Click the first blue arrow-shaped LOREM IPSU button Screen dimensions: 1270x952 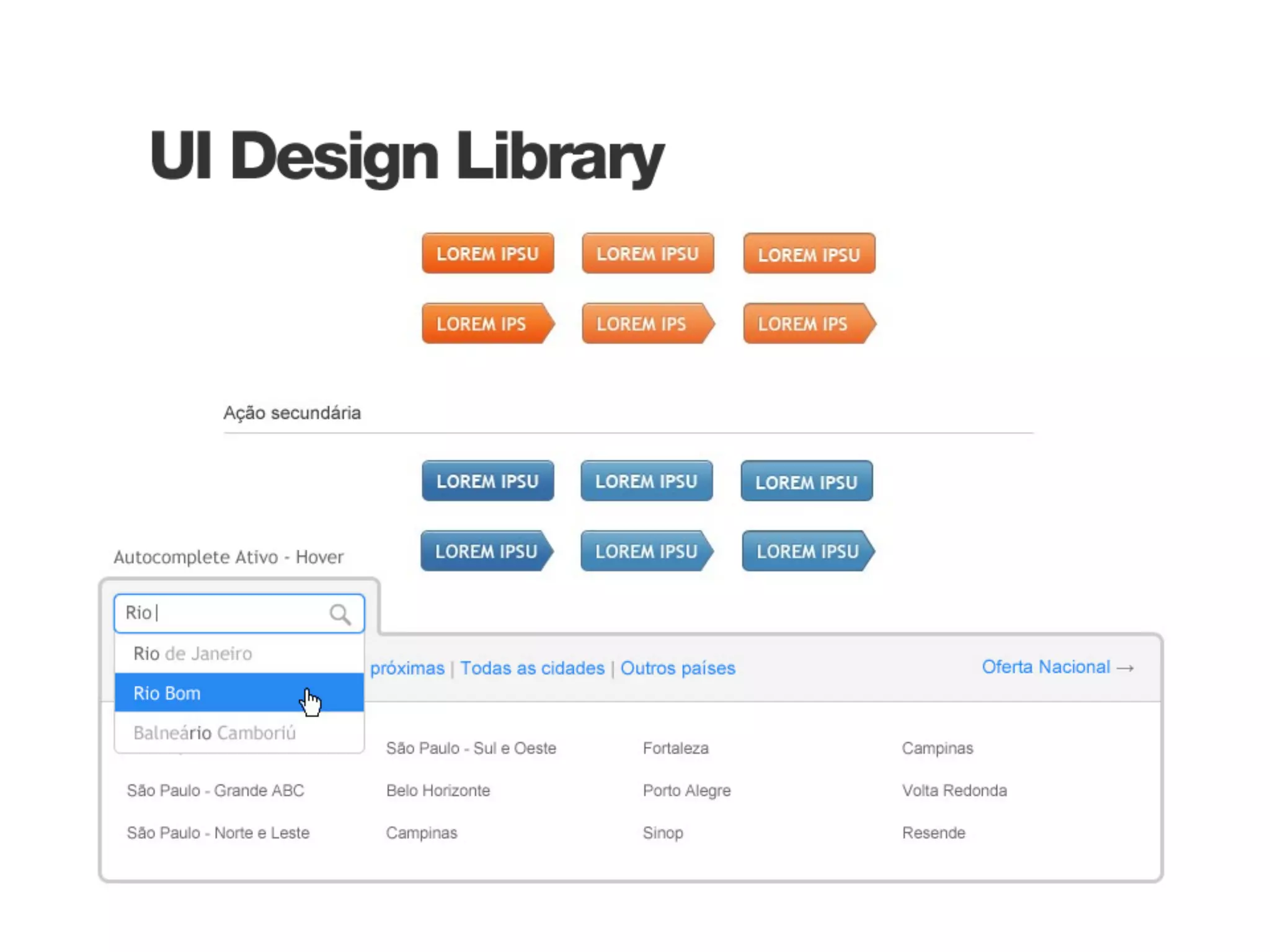pyautogui.click(x=486, y=551)
